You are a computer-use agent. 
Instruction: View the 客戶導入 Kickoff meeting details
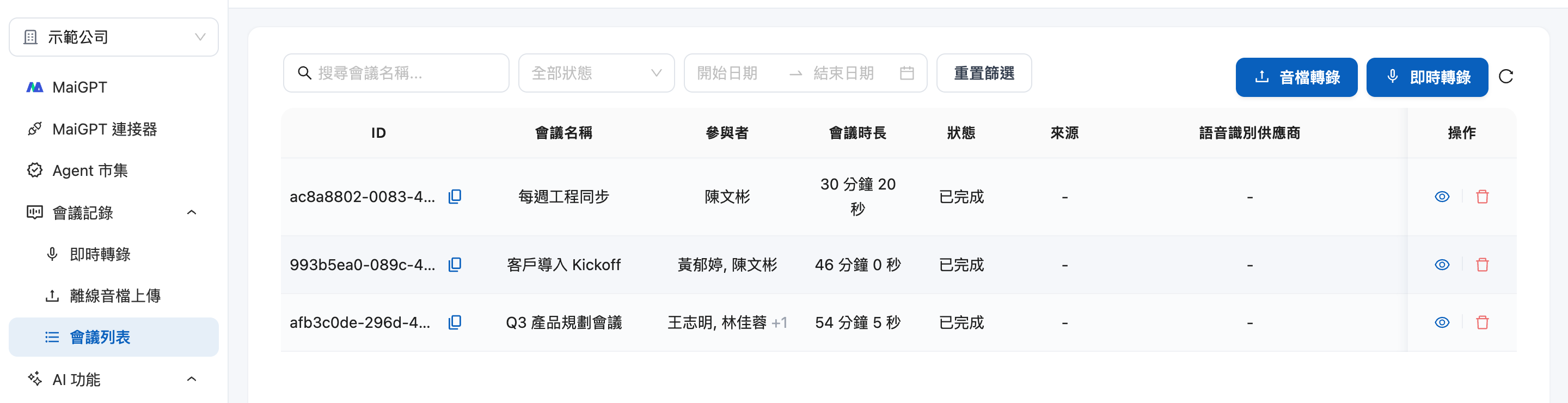[x=1442, y=265]
